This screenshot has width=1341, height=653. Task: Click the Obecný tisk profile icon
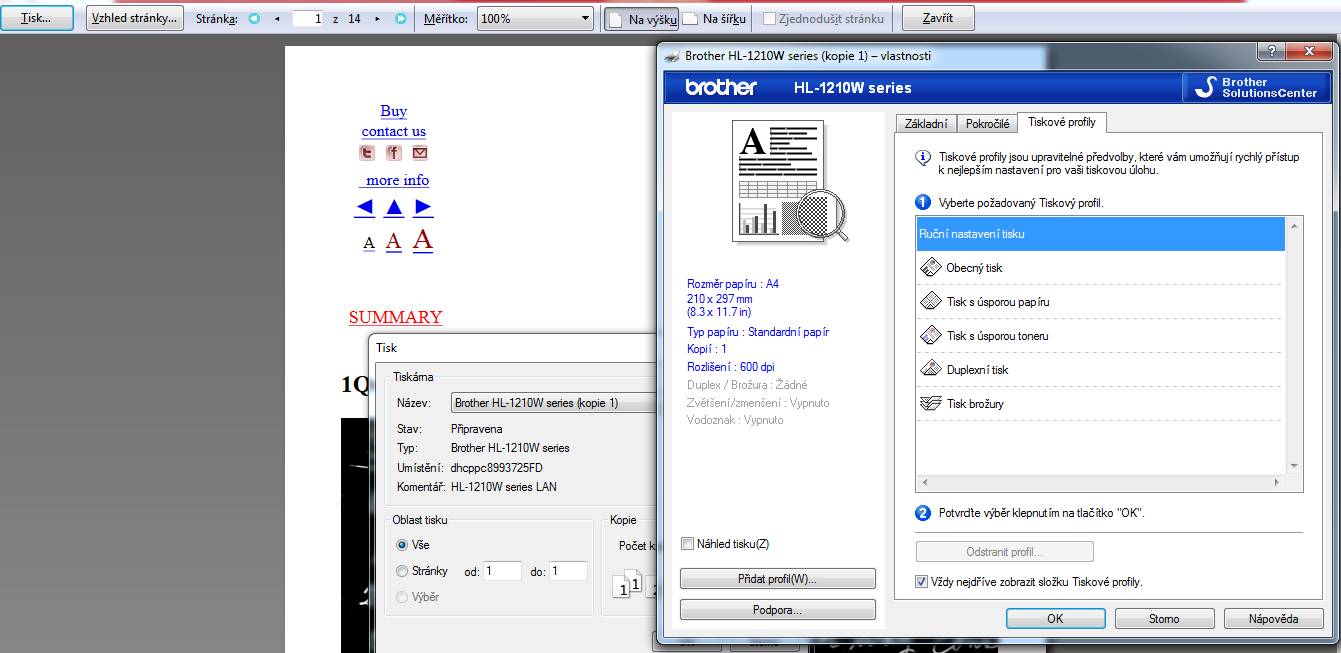930,267
